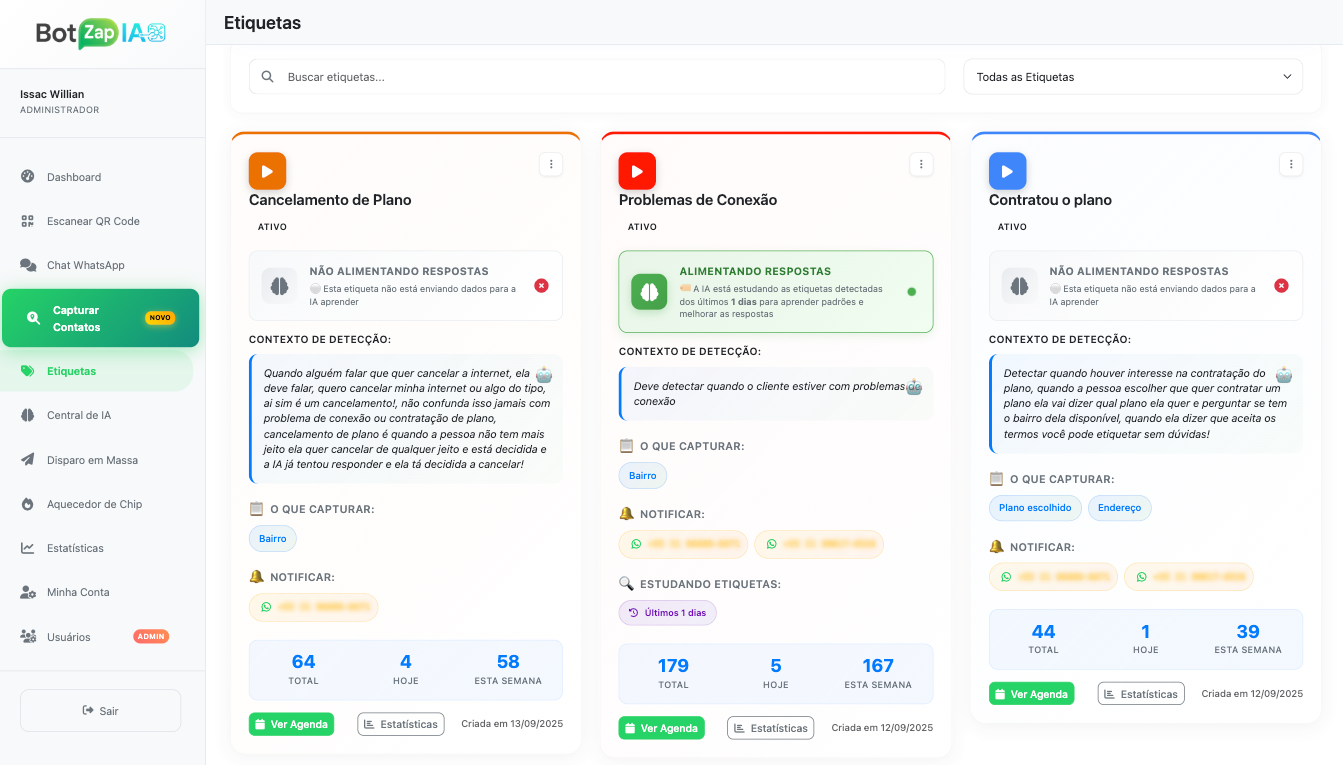Open the Todas as Etiquetas filter dropdown
1343x765 pixels.
click(1132, 76)
